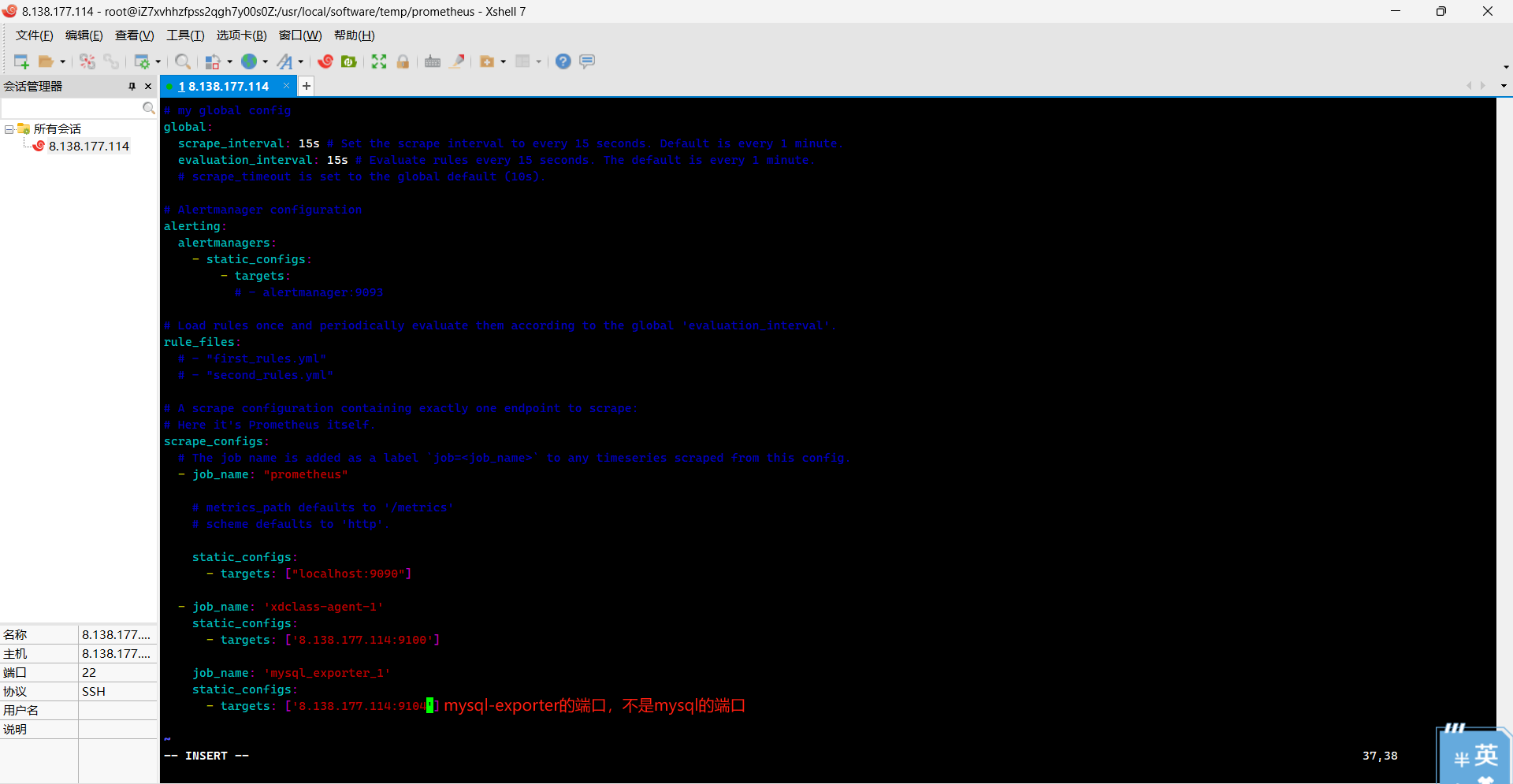Image resolution: width=1513 pixels, height=784 pixels.
Task: Expand the encoding dropdown arrow
Action: [x=266, y=61]
